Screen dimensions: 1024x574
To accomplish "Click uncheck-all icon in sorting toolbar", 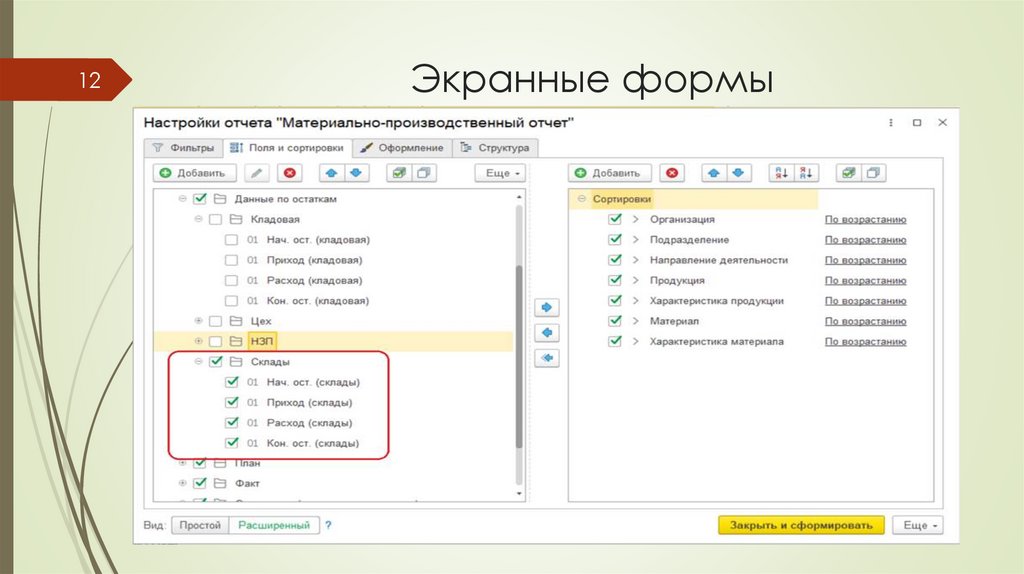I will click(873, 173).
